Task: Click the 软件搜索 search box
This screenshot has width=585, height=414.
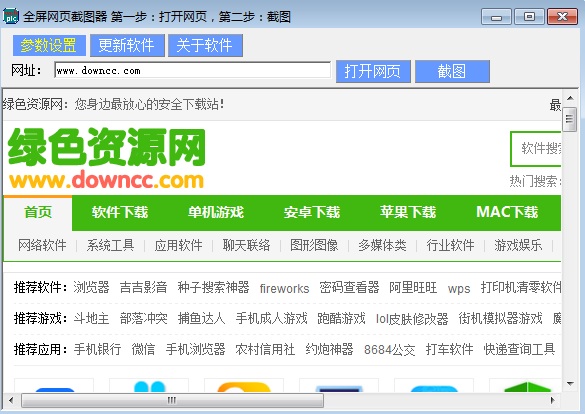Action: (536, 148)
